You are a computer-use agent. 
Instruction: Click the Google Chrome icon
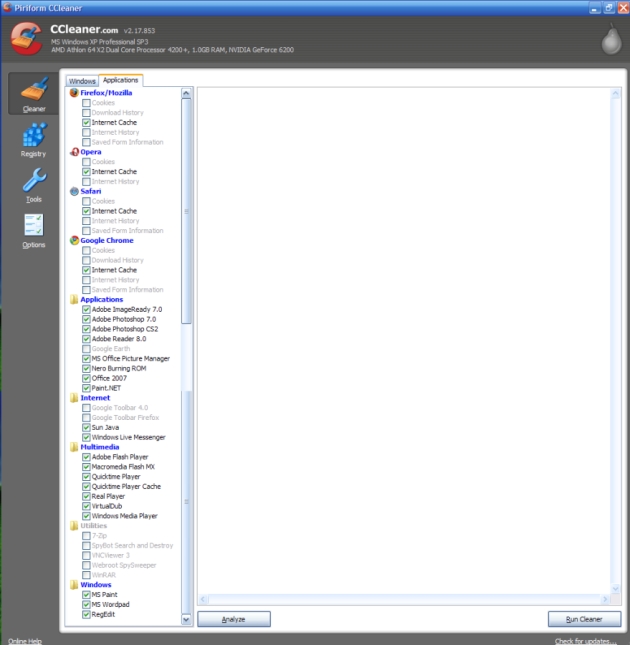(x=74, y=240)
